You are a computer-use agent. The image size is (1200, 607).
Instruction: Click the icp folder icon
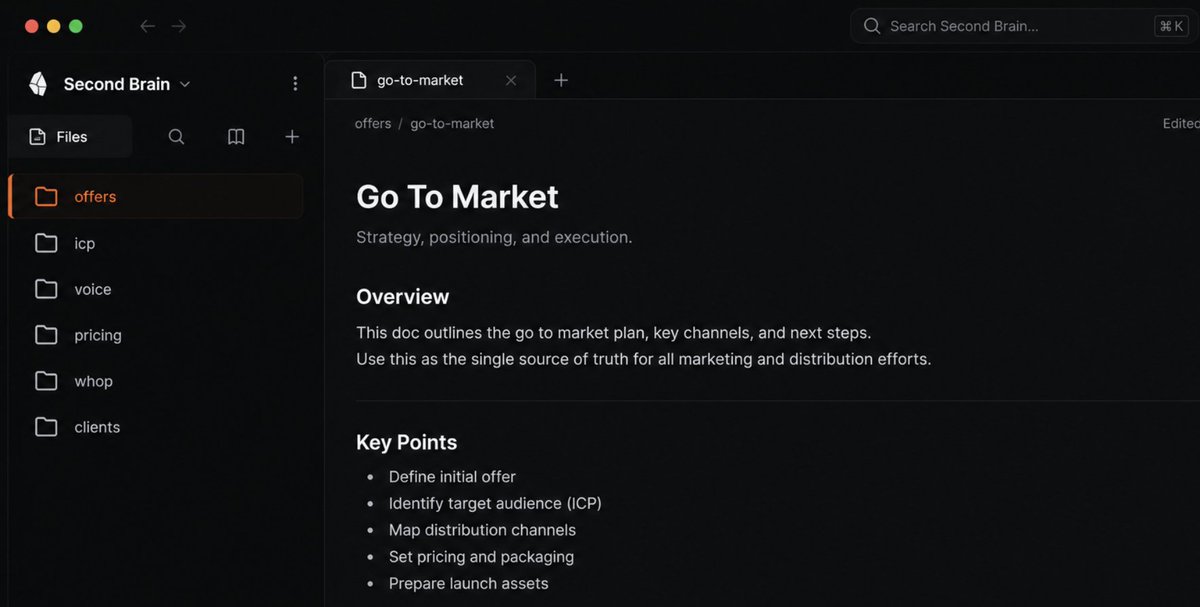click(46, 243)
